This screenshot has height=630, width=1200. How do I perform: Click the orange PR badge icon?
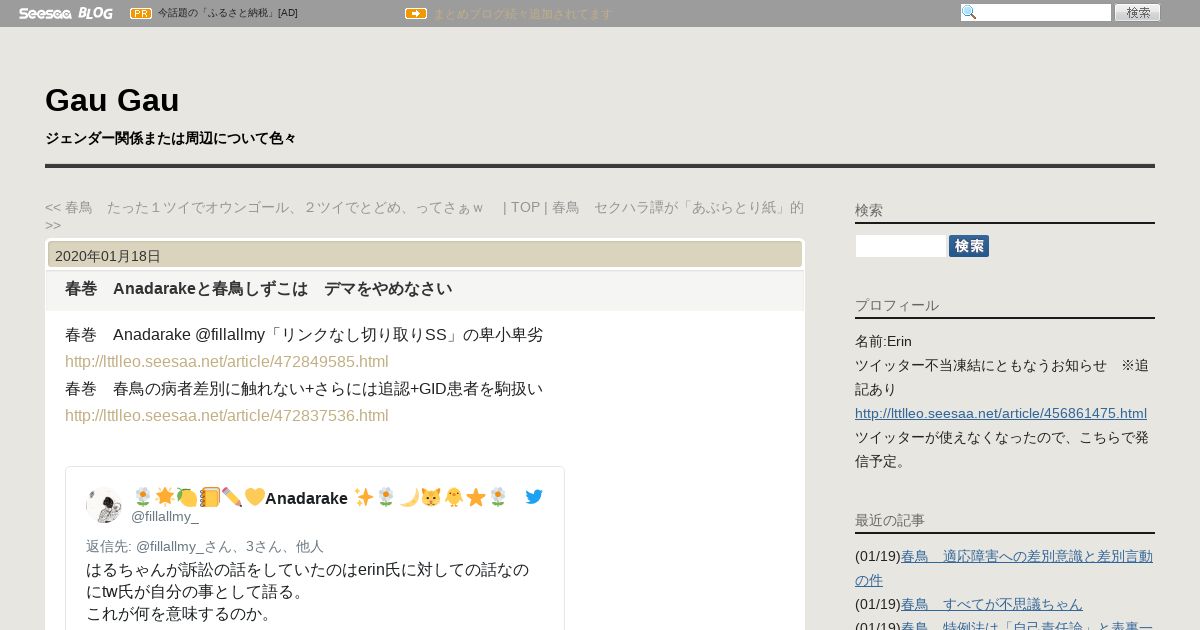(141, 13)
